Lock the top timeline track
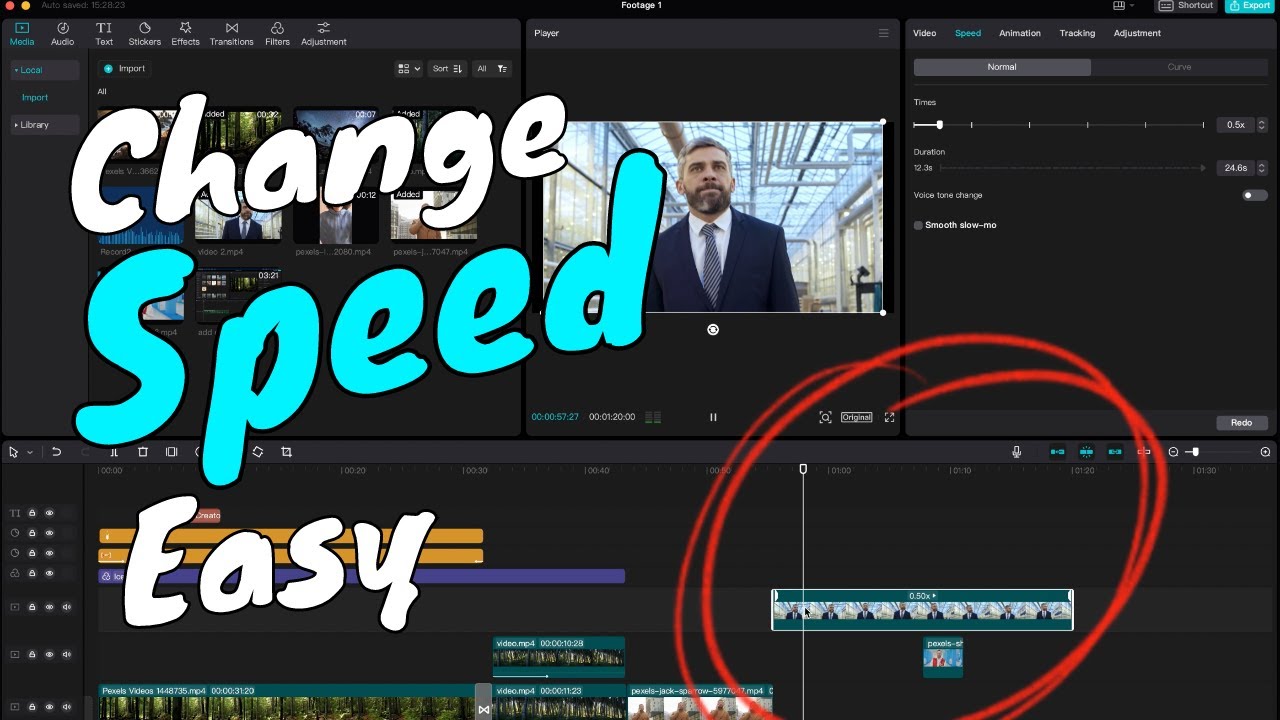Viewport: 1280px width, 720px height. [x=33, y=512]
